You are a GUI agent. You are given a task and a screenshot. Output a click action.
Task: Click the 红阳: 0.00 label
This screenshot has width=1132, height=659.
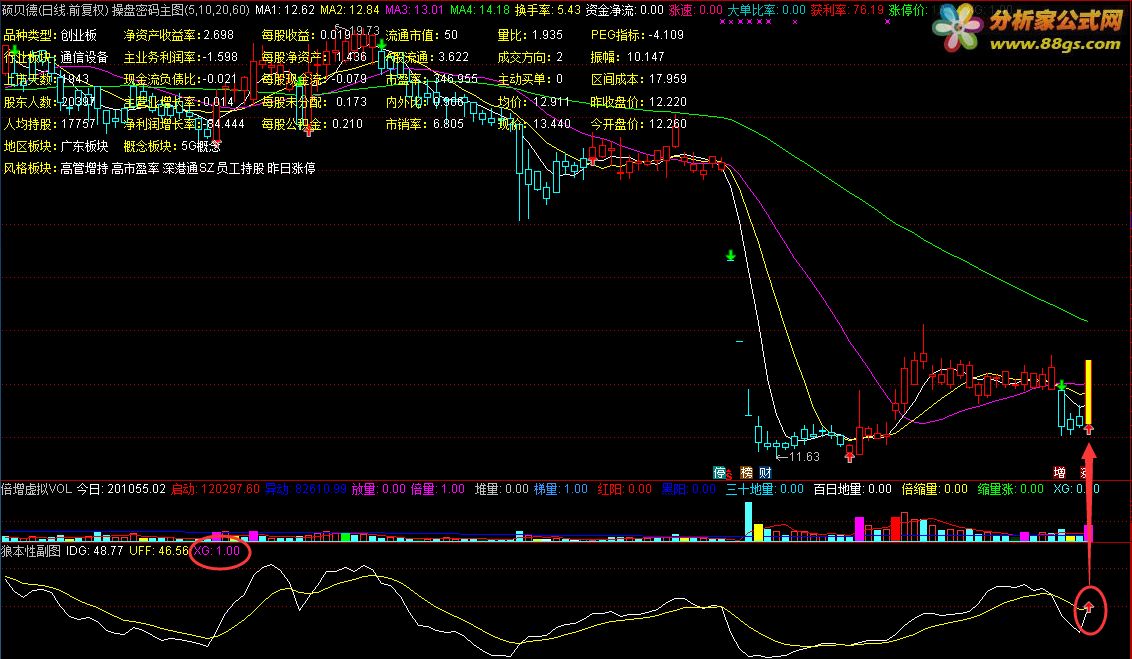[x=624, y=489]
